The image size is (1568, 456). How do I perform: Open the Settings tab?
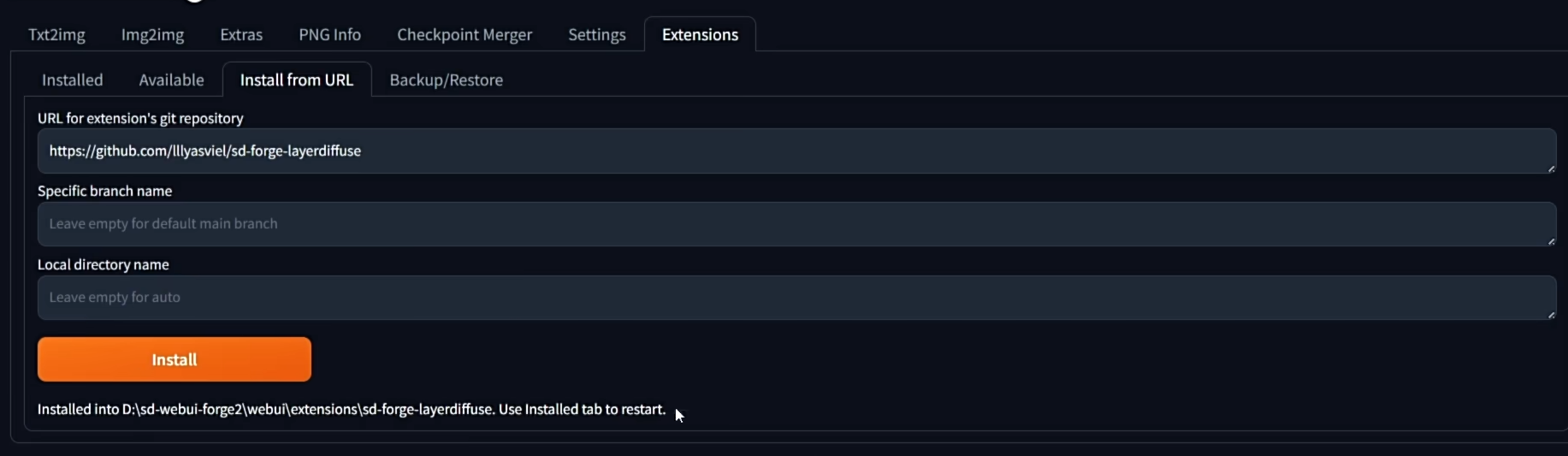[x=597, y=35]
